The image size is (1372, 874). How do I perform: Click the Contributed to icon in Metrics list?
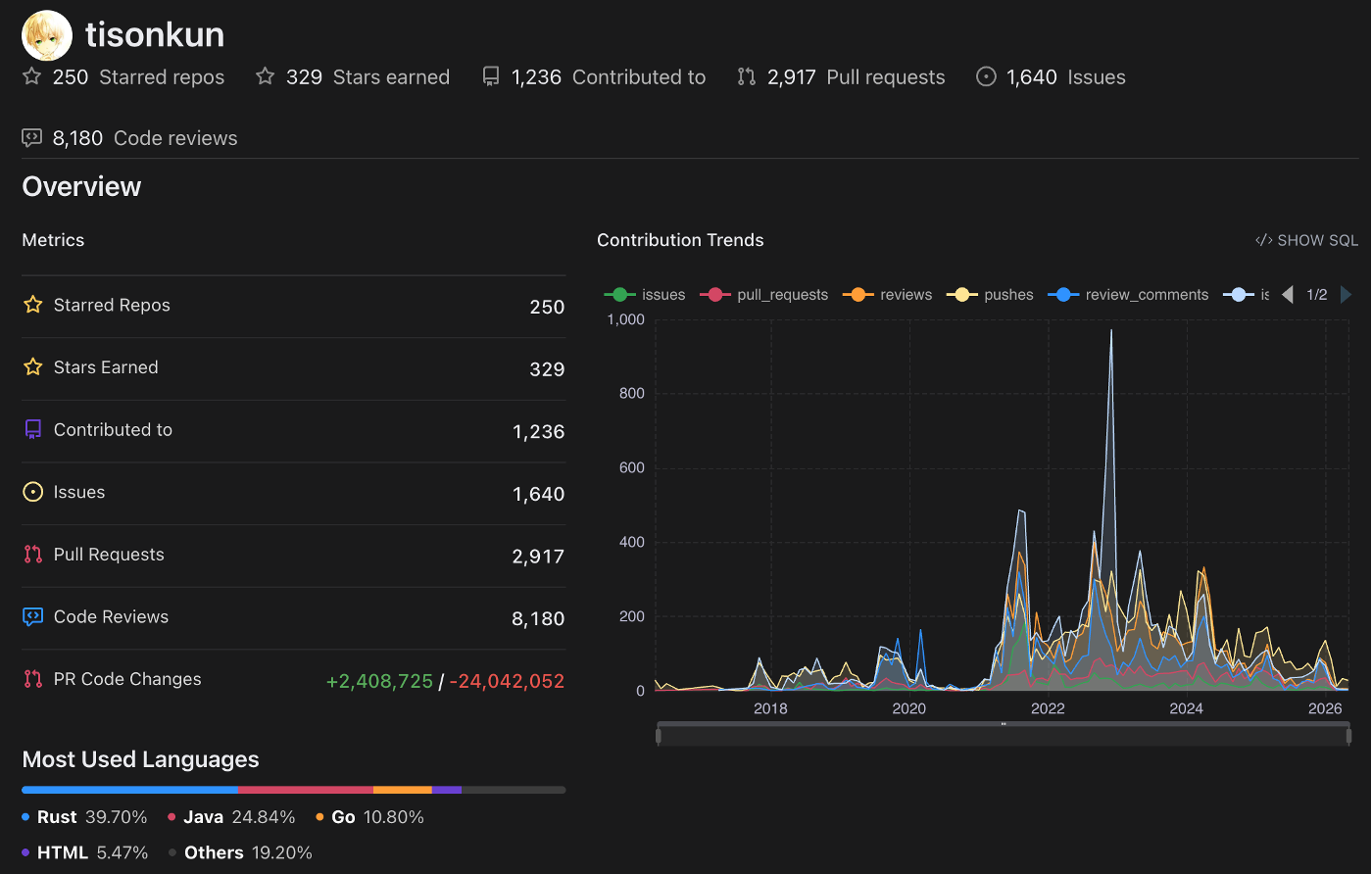pos(33,429)
